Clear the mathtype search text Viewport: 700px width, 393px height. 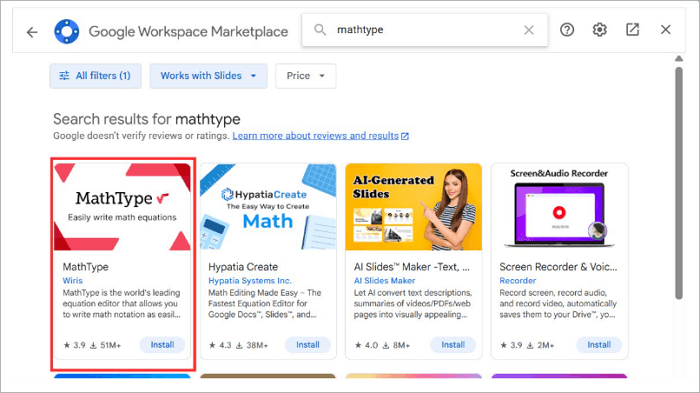[x=529, y=30]
